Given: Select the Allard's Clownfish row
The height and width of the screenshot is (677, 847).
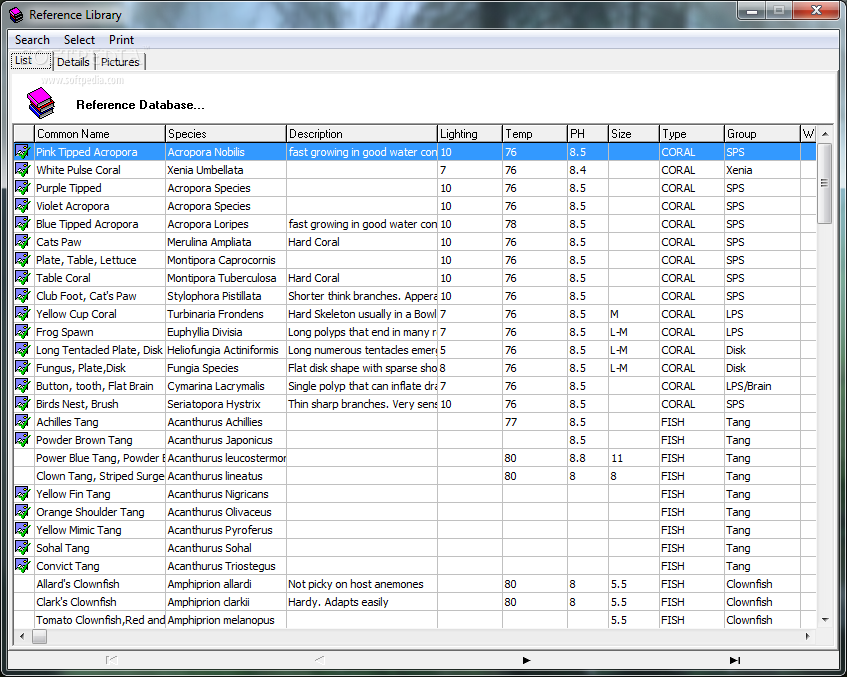Looking at the screenshot, I should click(x=415, y=584).
